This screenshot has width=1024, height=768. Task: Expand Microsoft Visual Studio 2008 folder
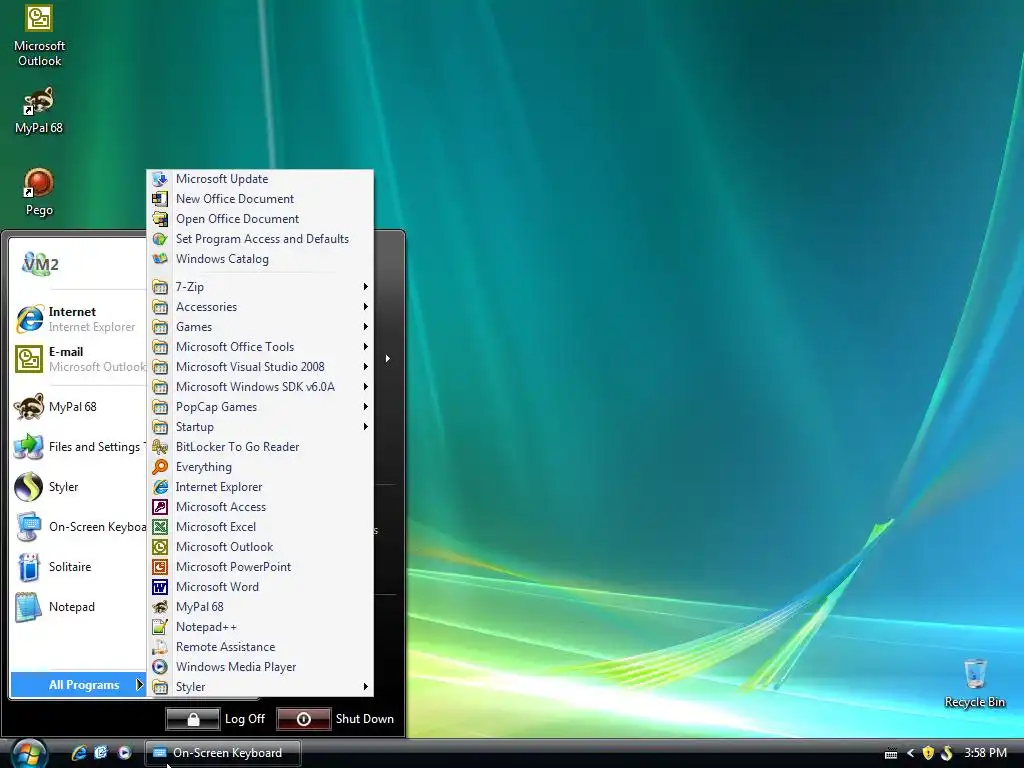tap(261, 367)
